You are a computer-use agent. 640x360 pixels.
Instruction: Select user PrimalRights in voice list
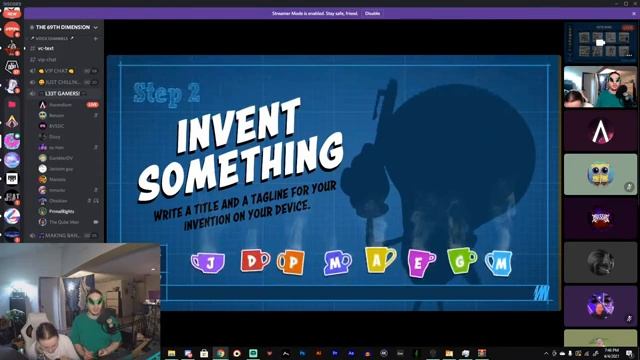click(62, 211)
